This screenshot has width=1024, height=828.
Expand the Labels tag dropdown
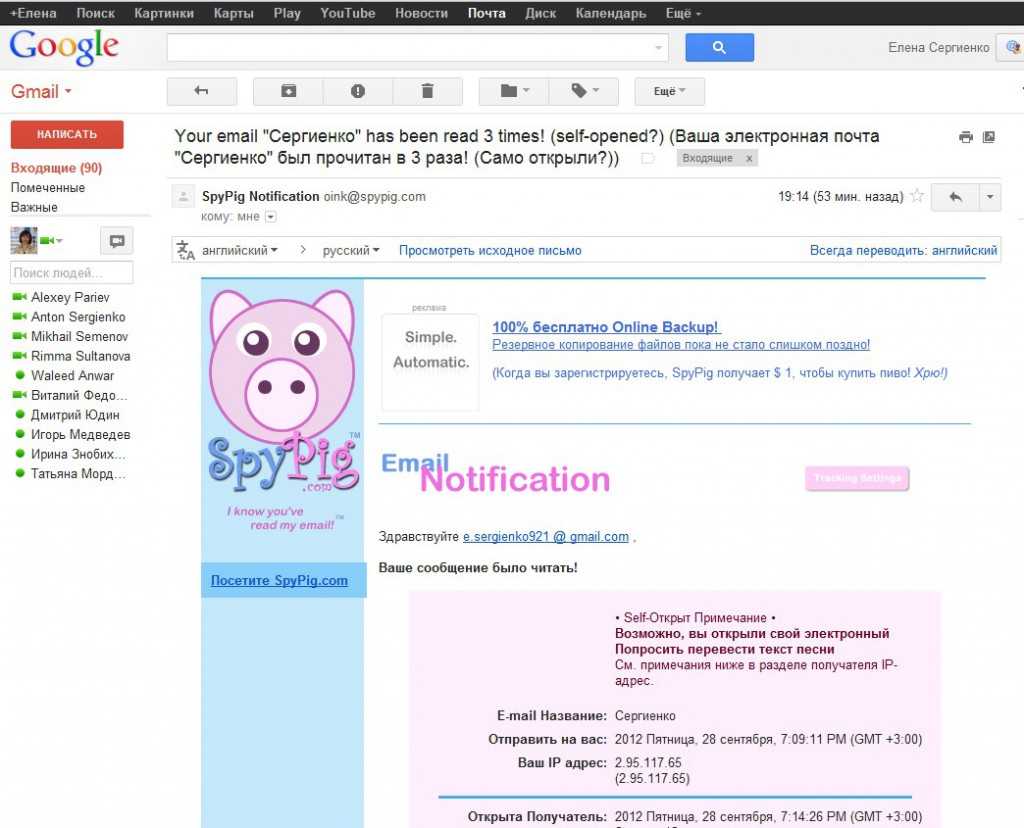tap(584, 91)
